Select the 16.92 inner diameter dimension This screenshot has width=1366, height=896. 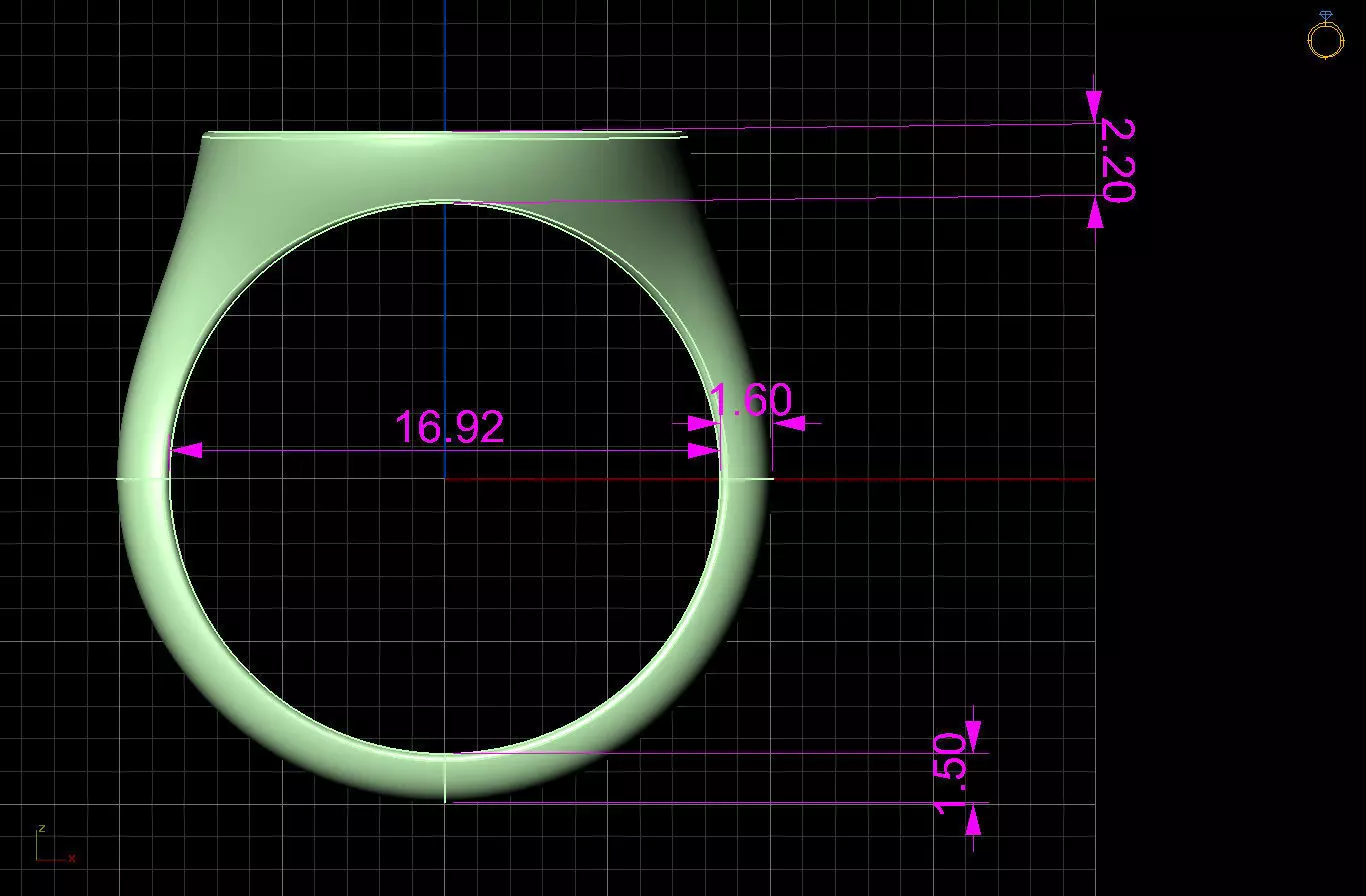click(x=449, y=427)
